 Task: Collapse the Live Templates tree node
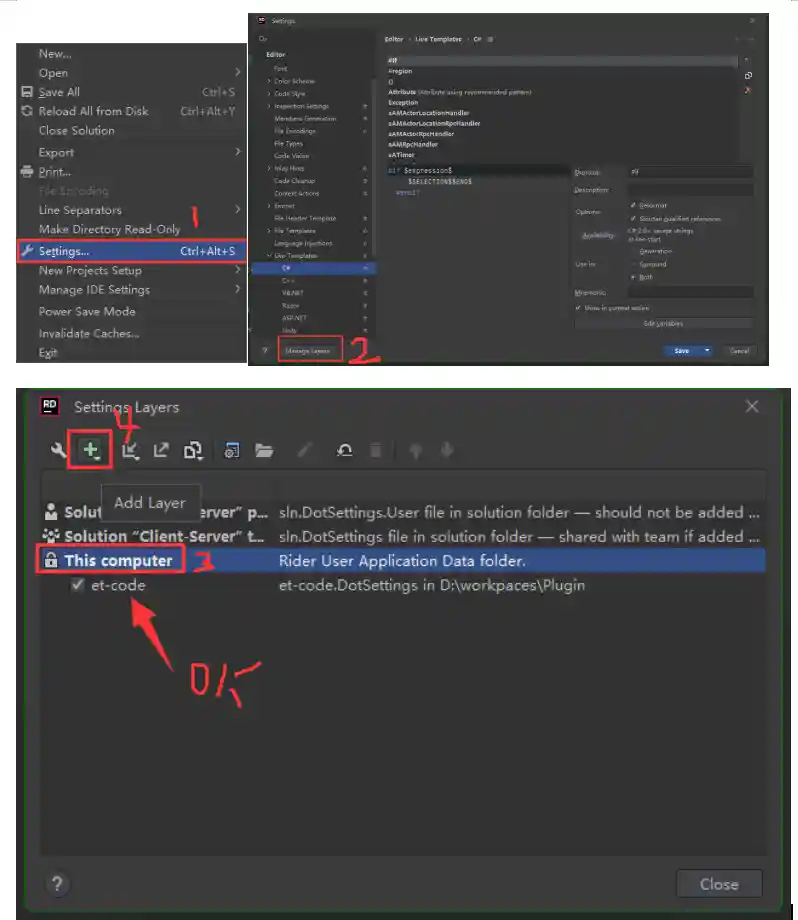coord(269,255)
